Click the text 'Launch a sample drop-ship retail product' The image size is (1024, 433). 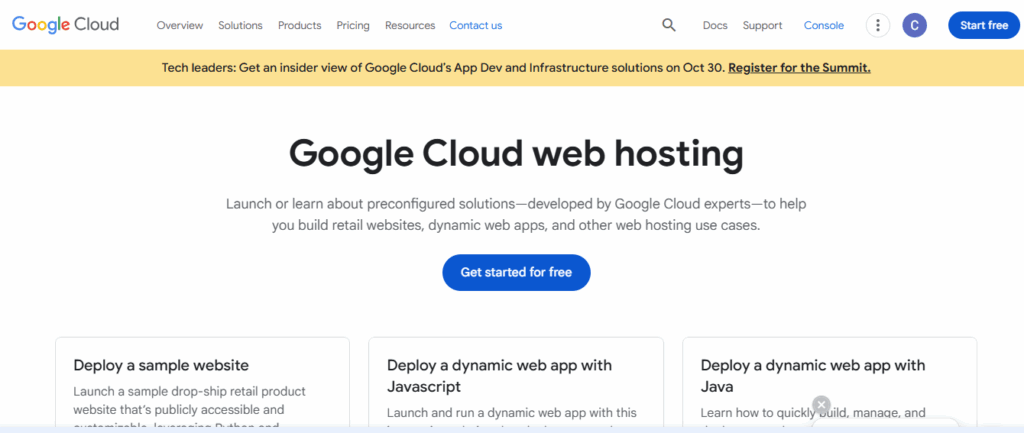(189, 392)
